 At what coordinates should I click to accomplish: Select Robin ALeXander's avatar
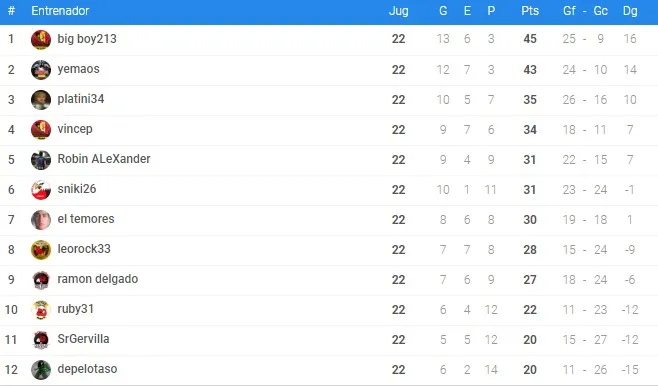coord(41,160)
